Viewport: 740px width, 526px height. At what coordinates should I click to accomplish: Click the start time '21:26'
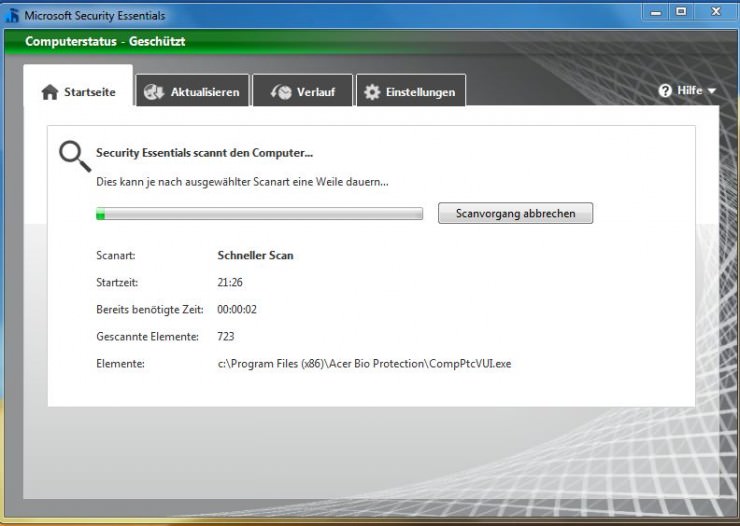[230, 282]
